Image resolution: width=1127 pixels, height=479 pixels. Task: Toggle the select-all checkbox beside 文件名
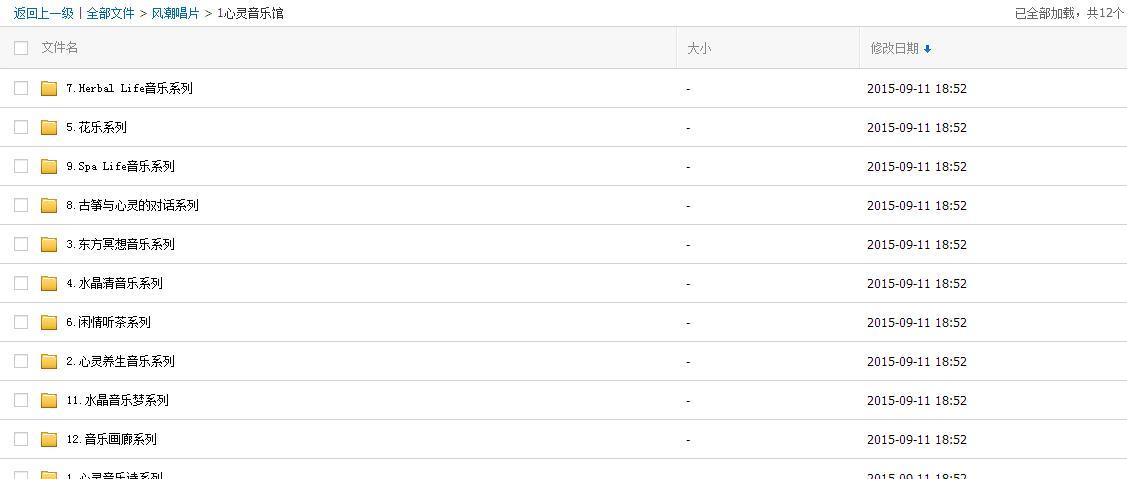pos(21,48)
